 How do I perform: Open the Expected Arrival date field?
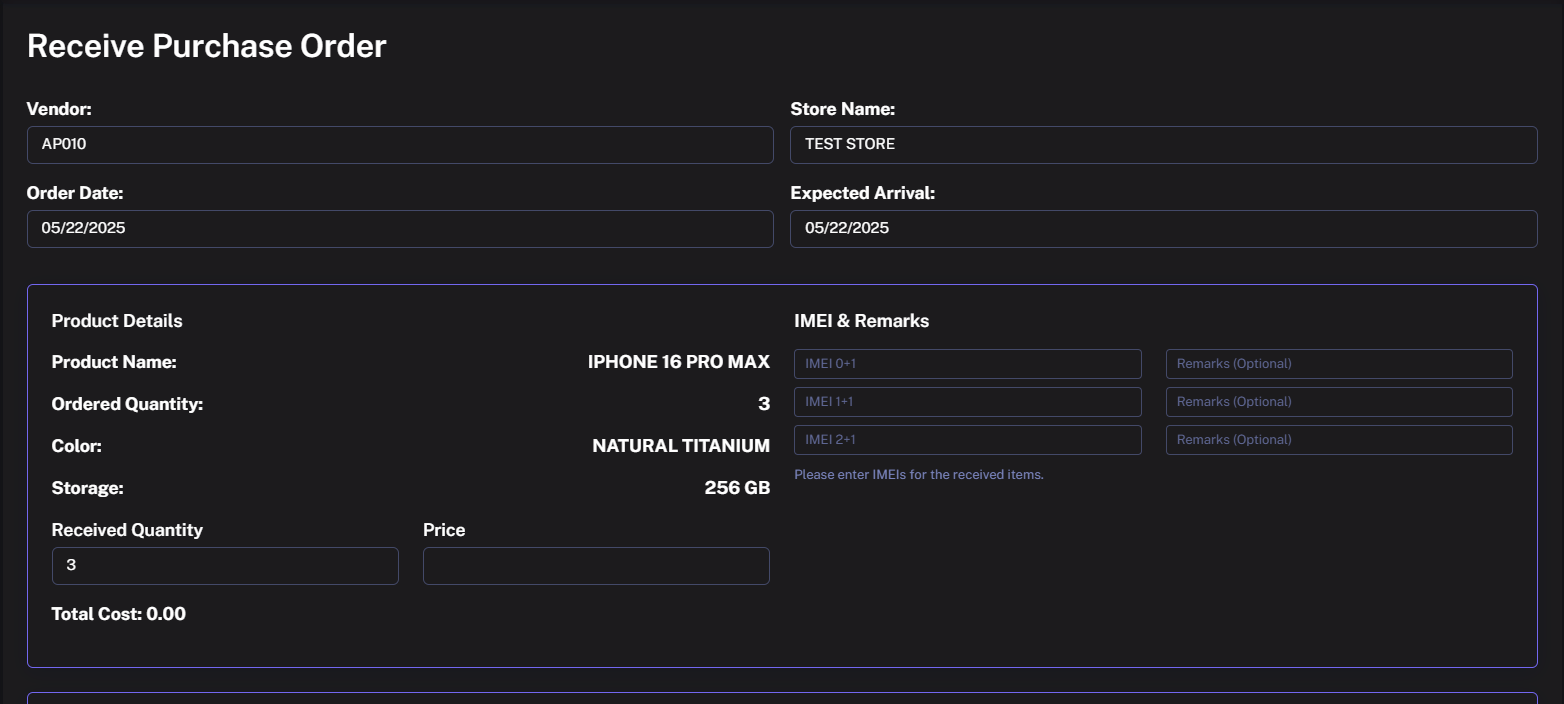[1164, 229]
